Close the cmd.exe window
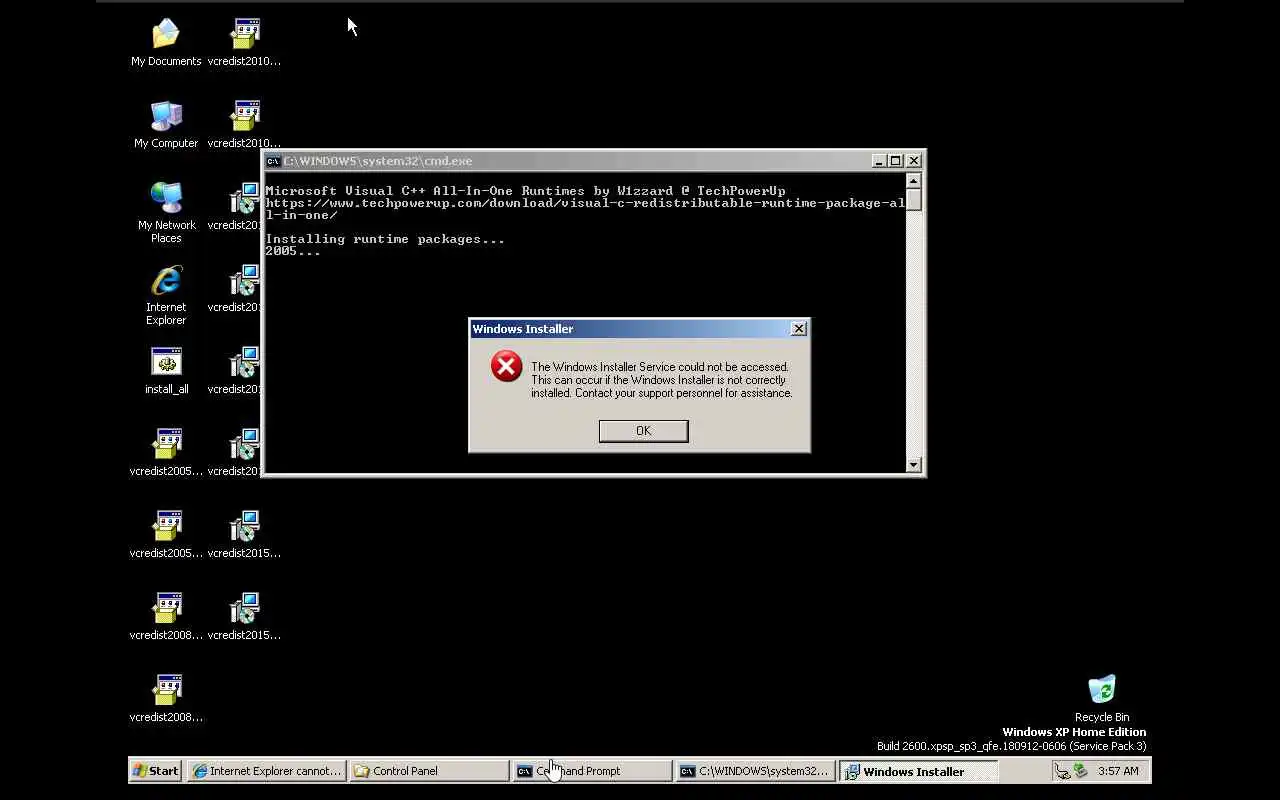The height and width of the screenshot is (800, 1280). (x=913, y=161)
